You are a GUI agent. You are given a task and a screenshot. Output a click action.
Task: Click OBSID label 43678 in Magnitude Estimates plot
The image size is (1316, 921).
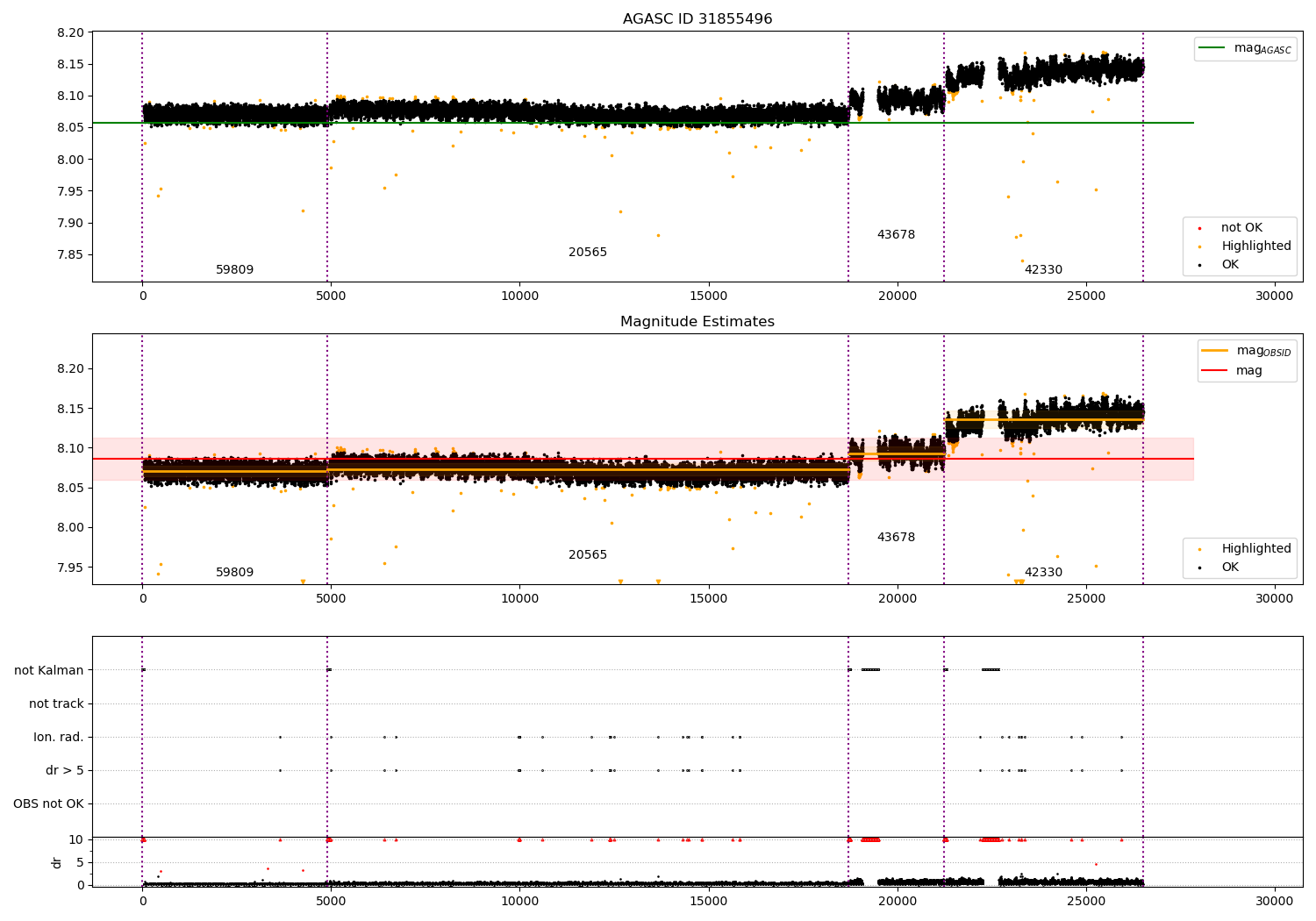896,538
